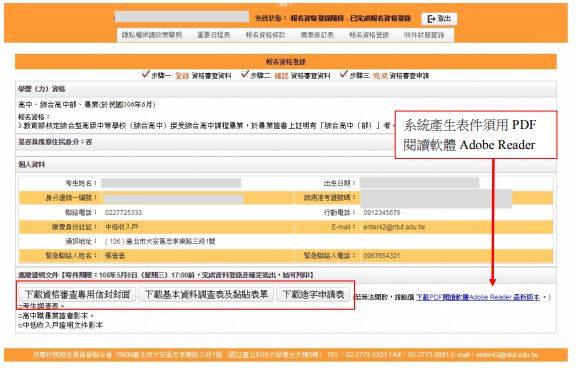
Task: Open the 重要日程表 tab
Action: 213,35
